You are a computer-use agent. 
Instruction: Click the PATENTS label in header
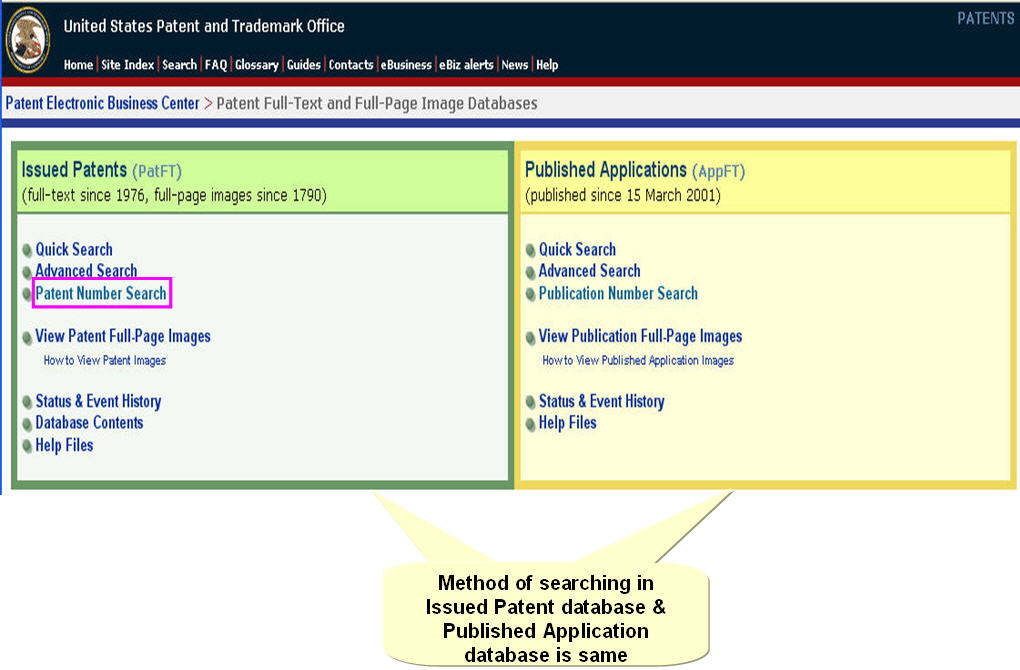click(x=985, y=18)
